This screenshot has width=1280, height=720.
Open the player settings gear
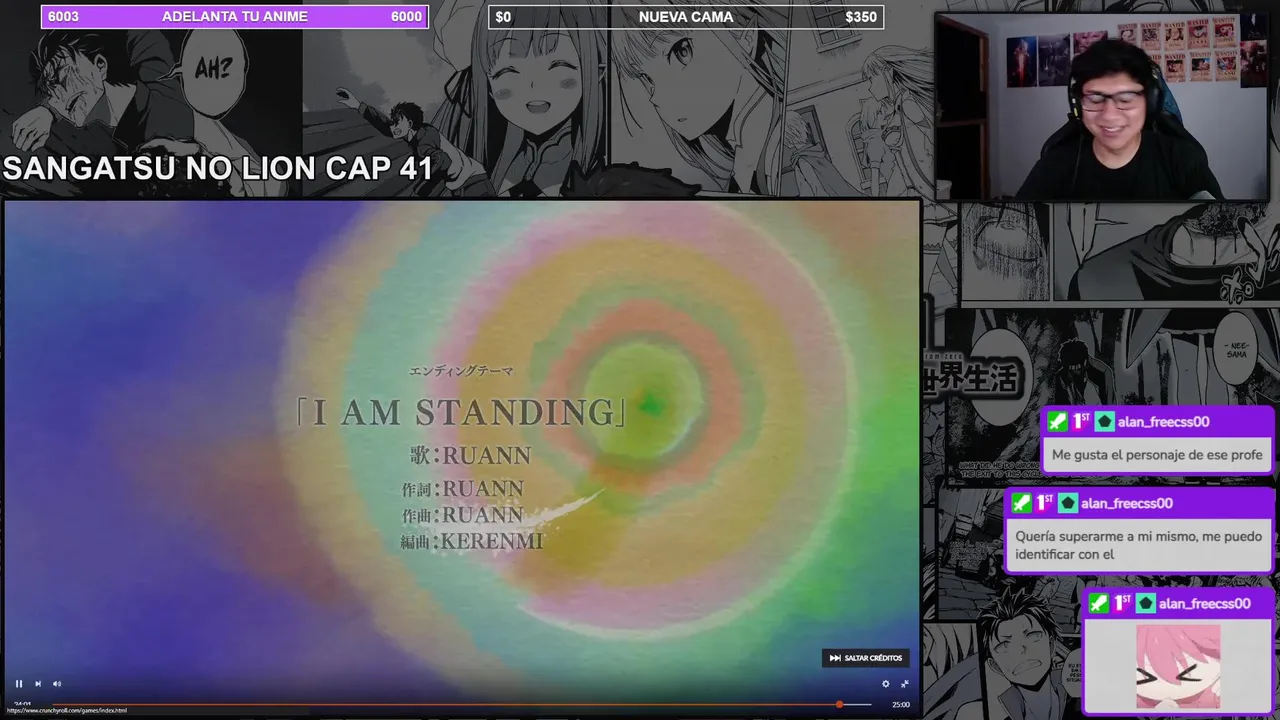[x=885, y=684]
